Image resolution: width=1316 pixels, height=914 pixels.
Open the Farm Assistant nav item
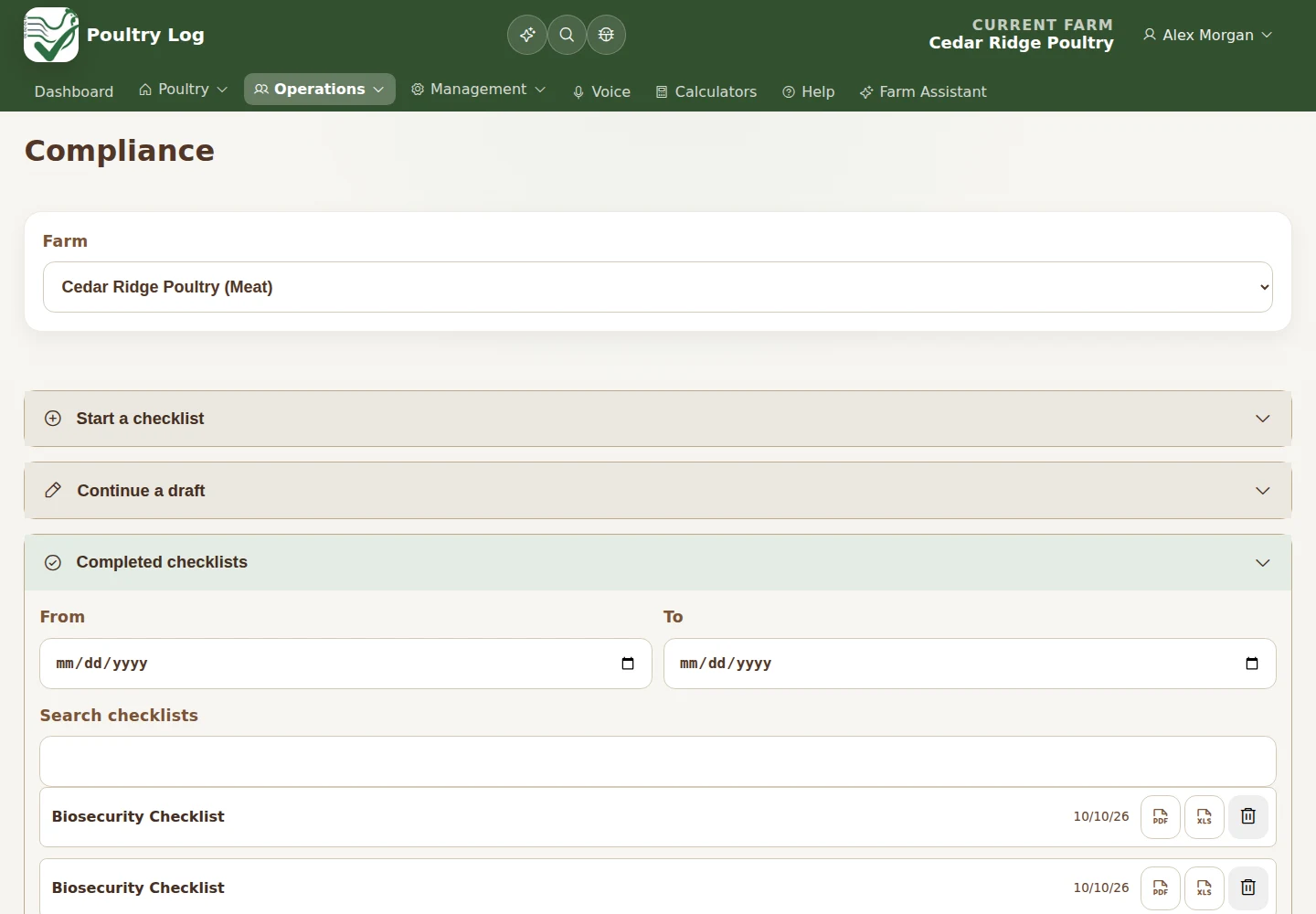coord(923,91)
